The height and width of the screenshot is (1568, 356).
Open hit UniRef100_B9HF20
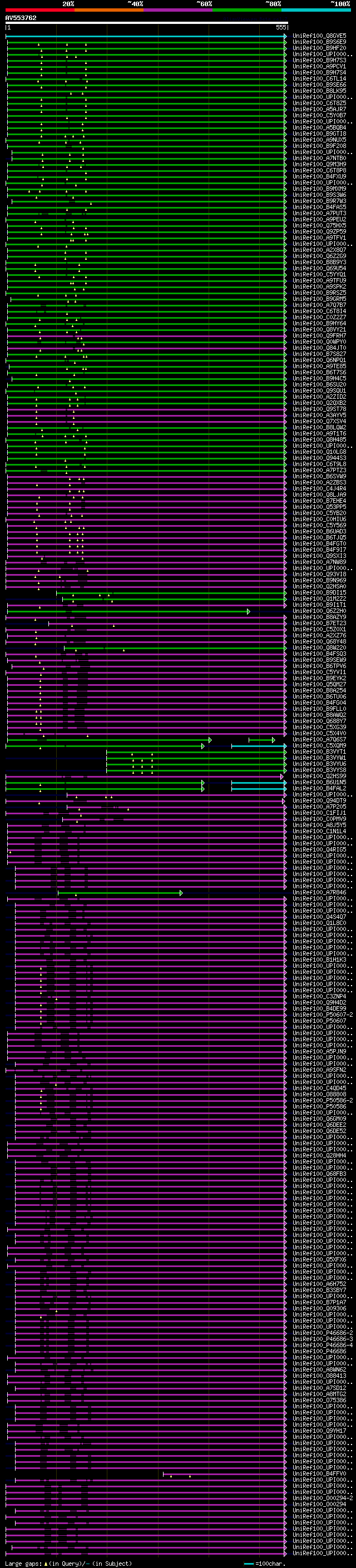click(x=319, y=48)
